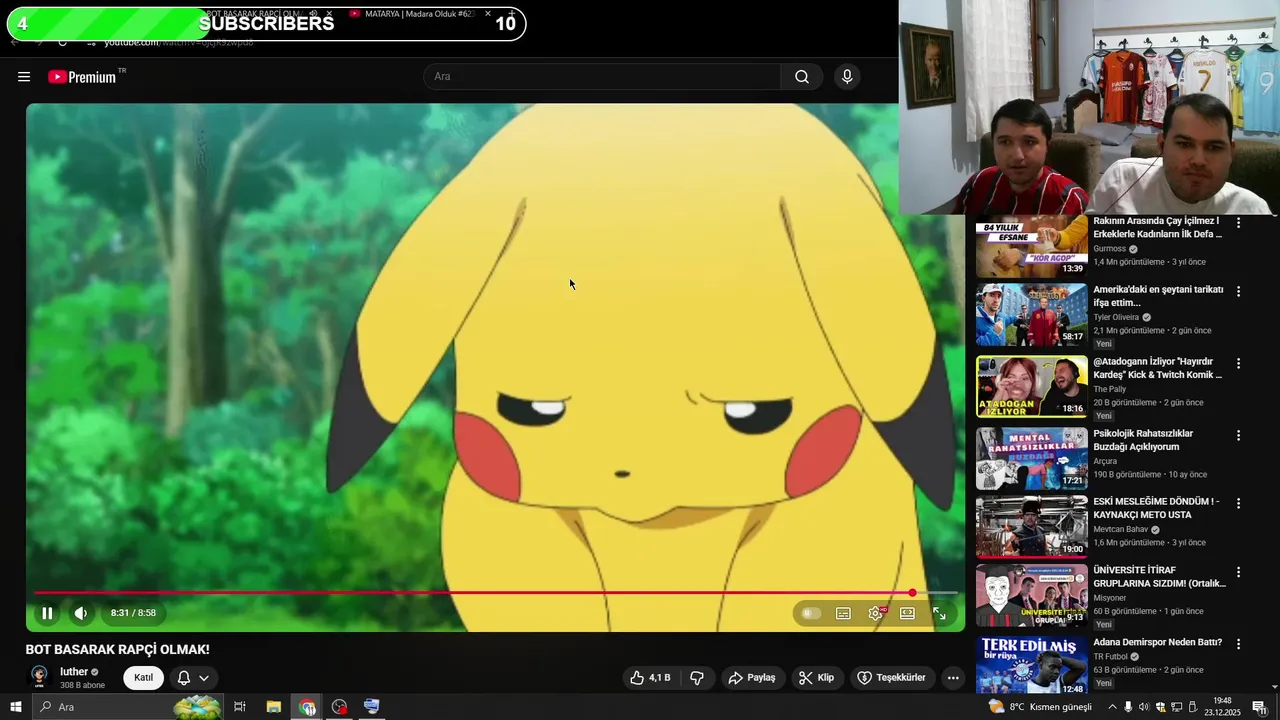Open options for ESKİ MESLEĞİME DÖNDÜM video
This screenshot has height=720, width=1280.
click(1238, 503)
